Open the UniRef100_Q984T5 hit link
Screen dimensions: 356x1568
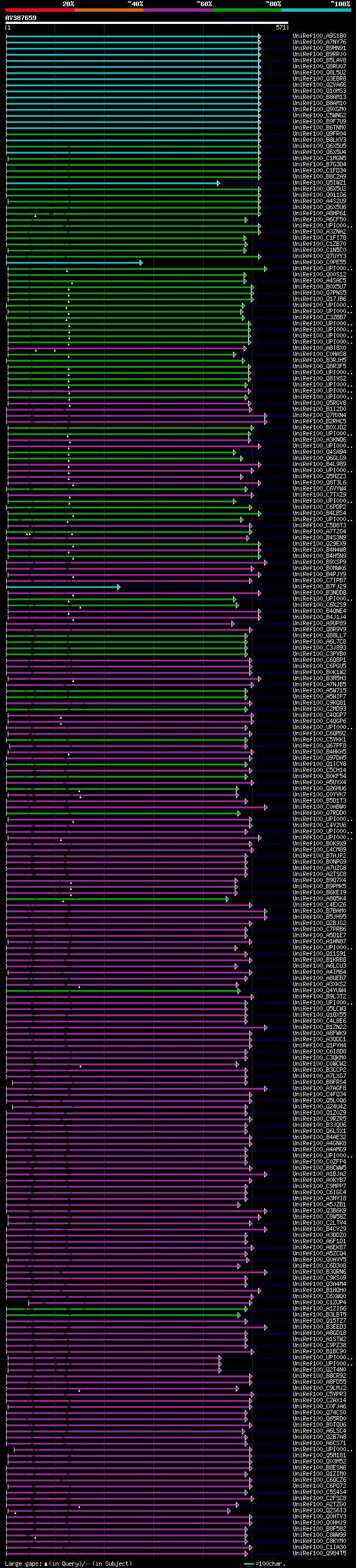click(x=319, y=1553)
